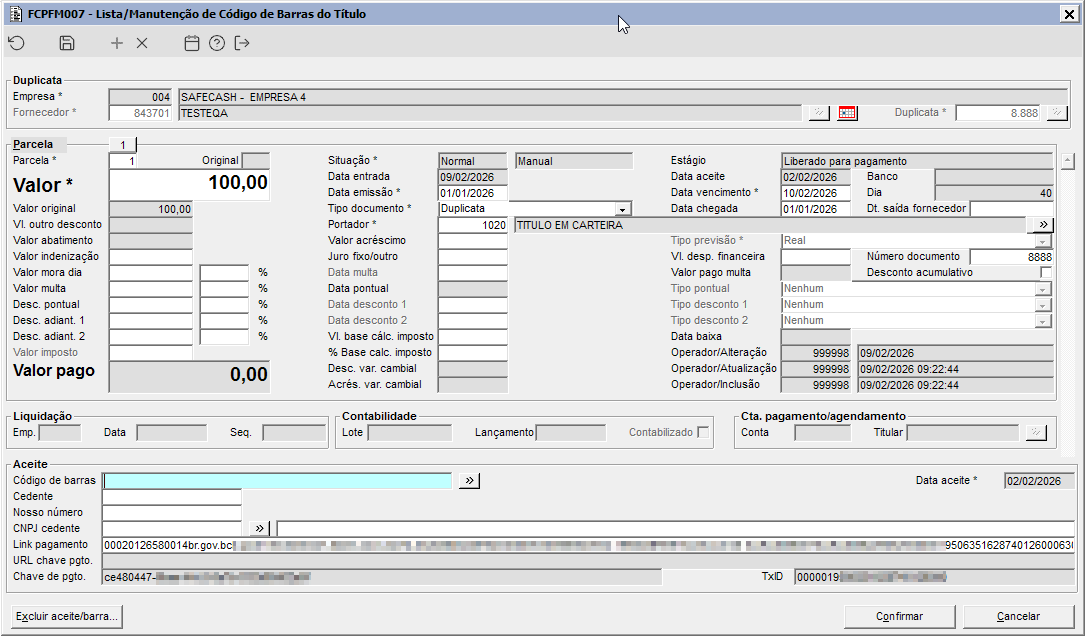Select the Parcela 1 tab
This screenshot has width=1085, height=636.
tap(122, 145)
